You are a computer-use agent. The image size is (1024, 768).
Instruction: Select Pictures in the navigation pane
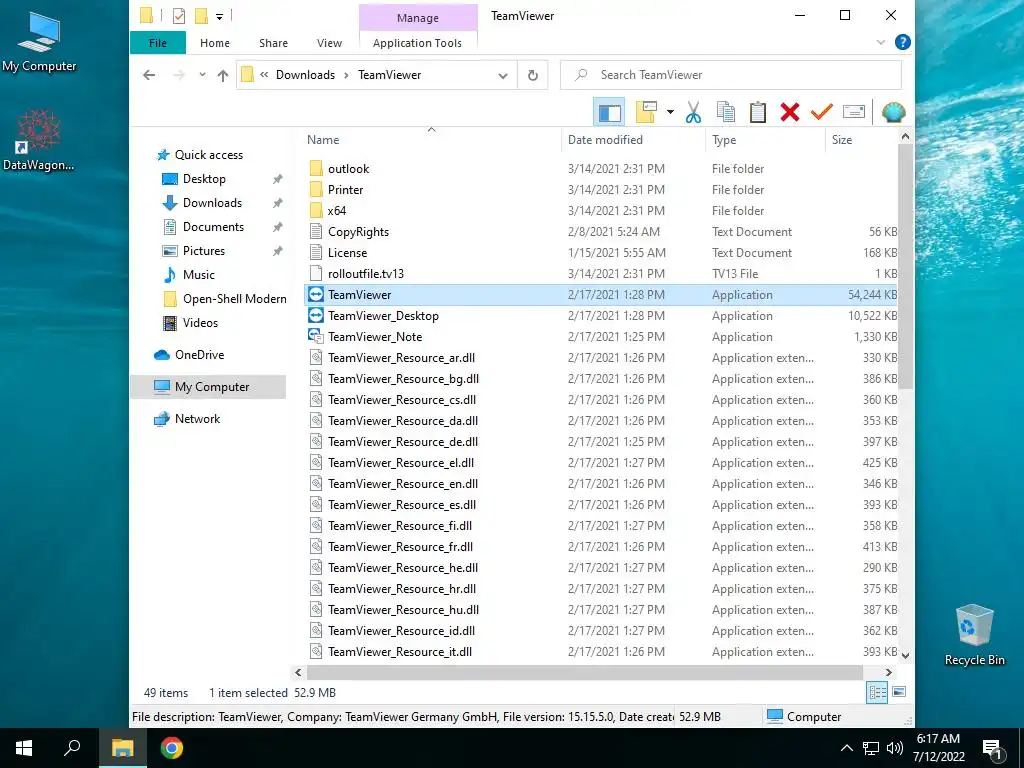(203, 251)
